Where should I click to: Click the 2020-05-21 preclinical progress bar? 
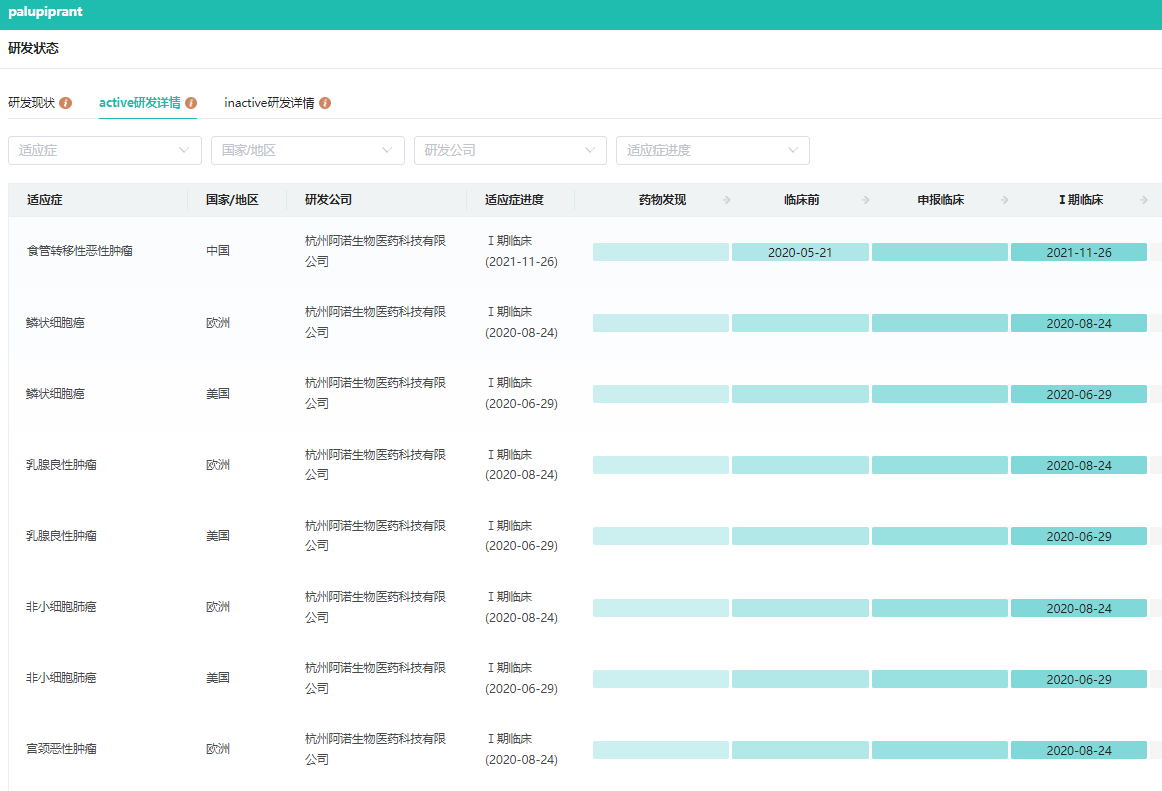click(x=800, y=252)
